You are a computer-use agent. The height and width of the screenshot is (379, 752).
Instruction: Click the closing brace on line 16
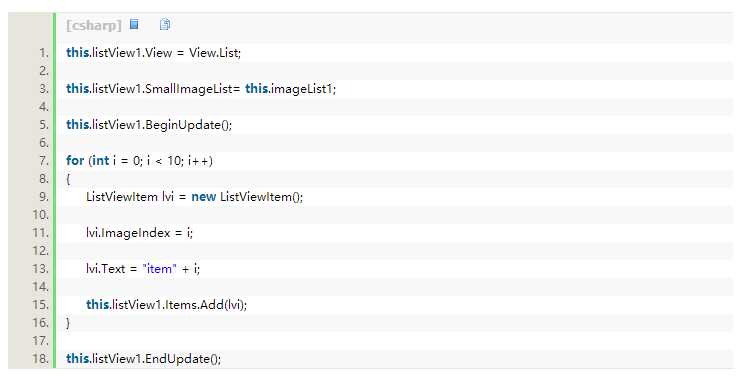68,323
